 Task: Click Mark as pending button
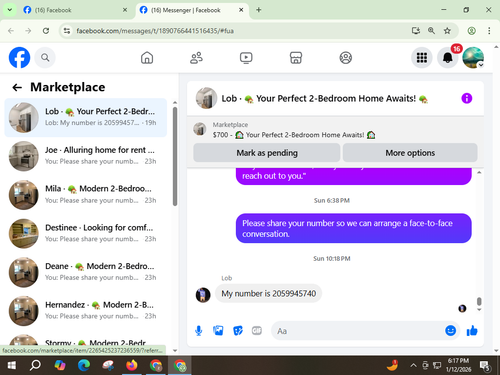point(267,153)
